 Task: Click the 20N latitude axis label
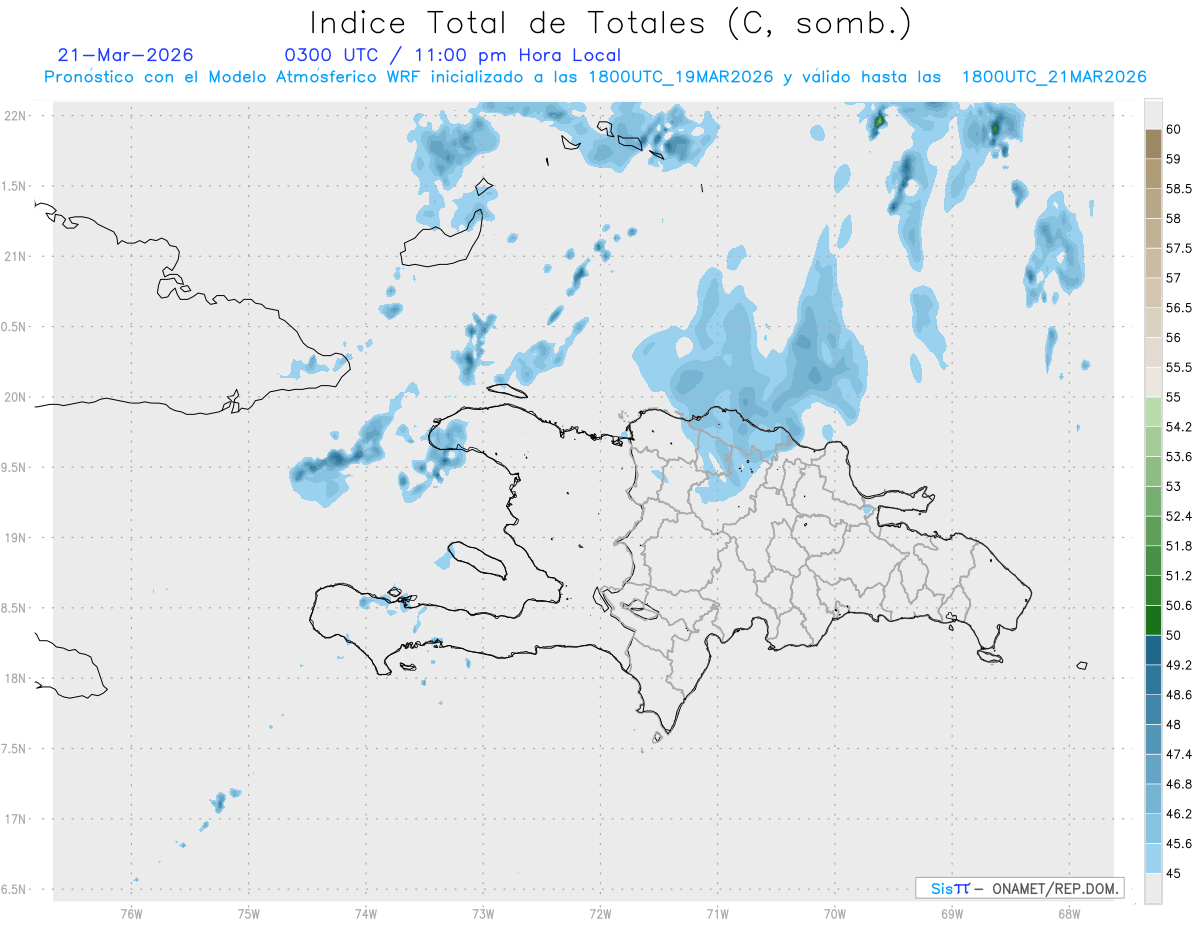pos(17,397)
